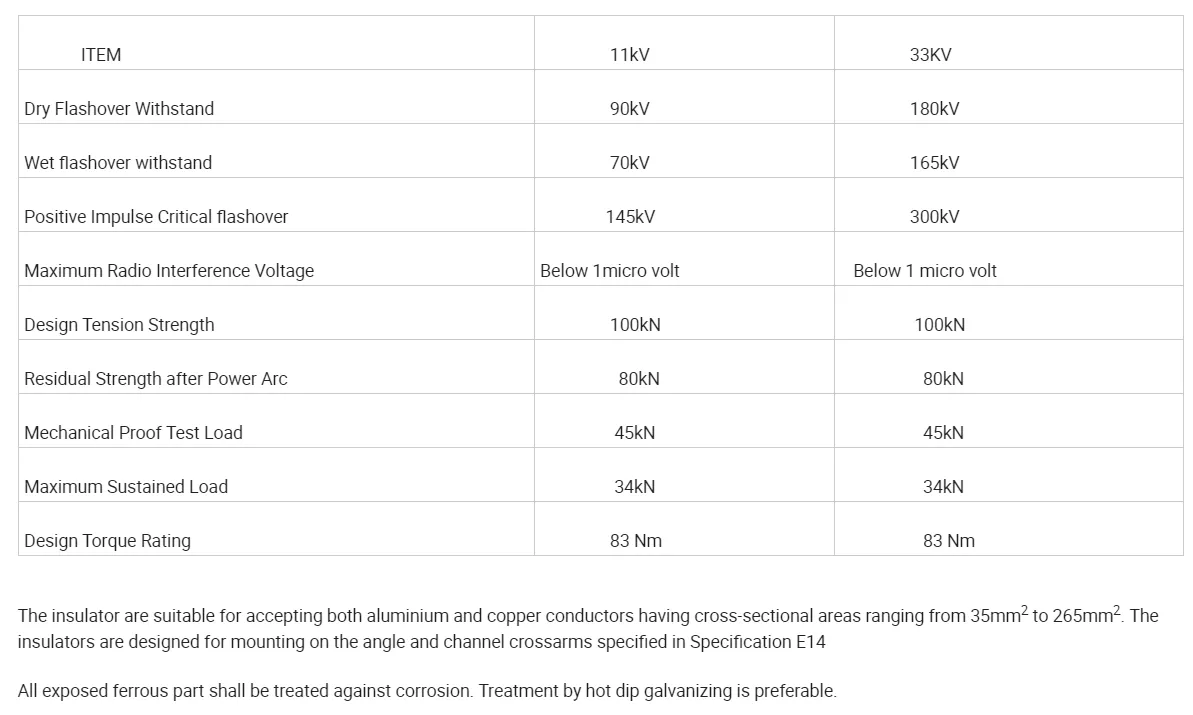Click the Dry Flashover Withstand row label
1193x715 pixels.
[x=119, y=109]
